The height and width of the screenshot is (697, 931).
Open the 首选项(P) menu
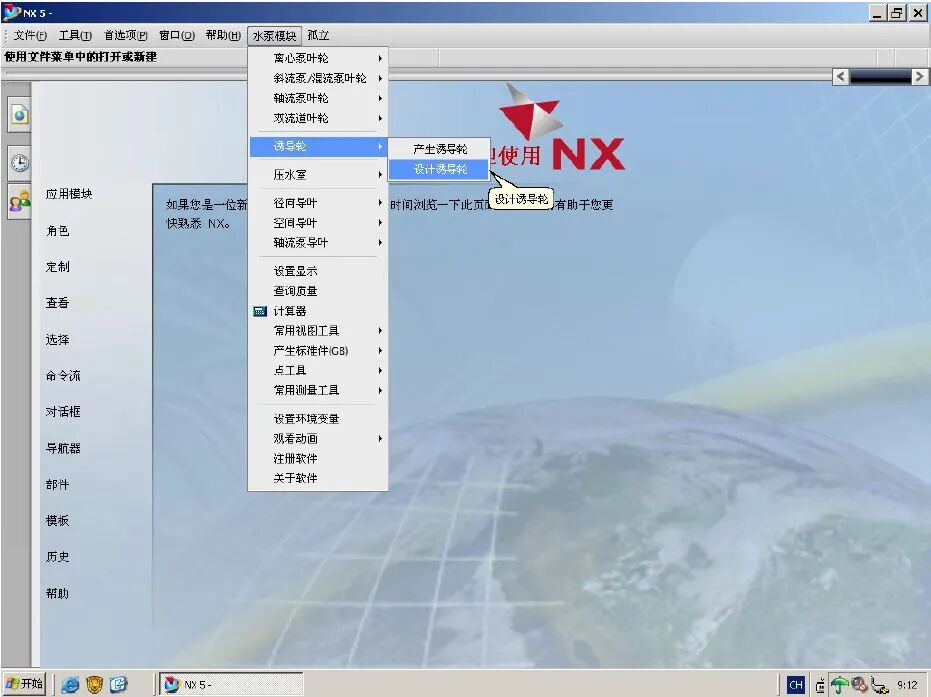coord(125,36)
